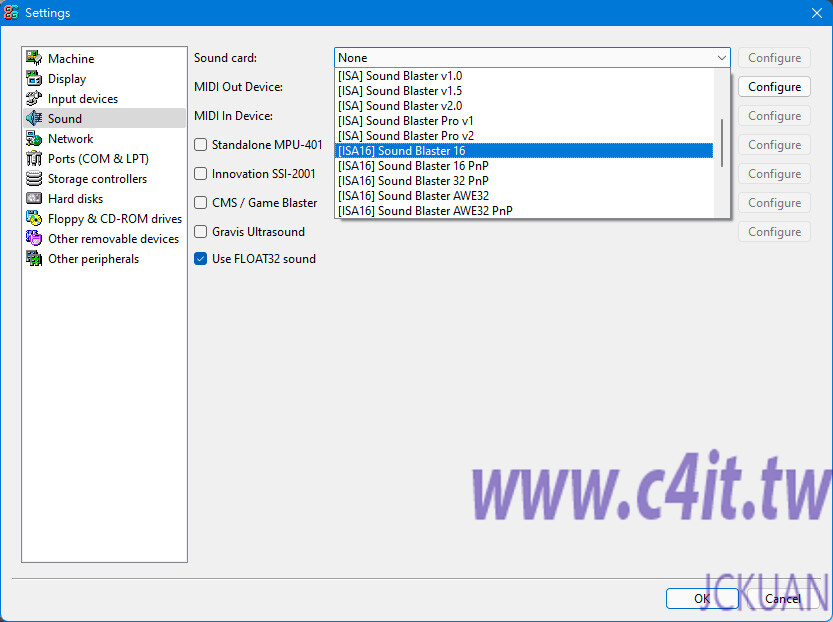Viewport: 833px width, 622px height.
Task: Click the Machine category icon
Action: [x=34, y=58]
